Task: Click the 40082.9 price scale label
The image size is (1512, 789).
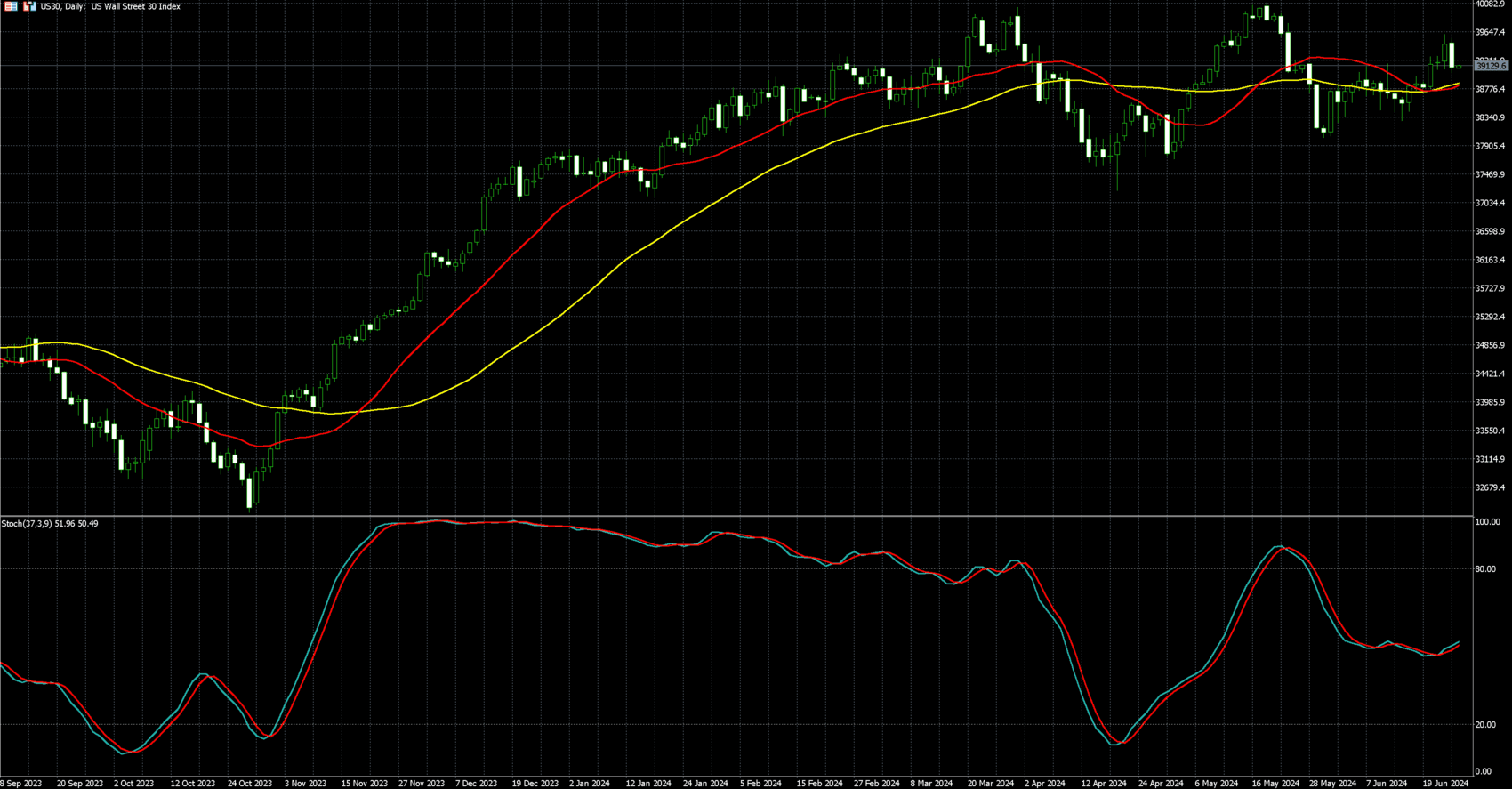Action: point(1490,4)
